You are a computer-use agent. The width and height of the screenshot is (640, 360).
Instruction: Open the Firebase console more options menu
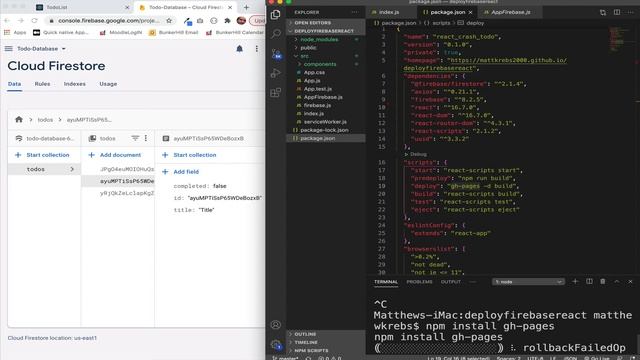(x=257, y=49)
